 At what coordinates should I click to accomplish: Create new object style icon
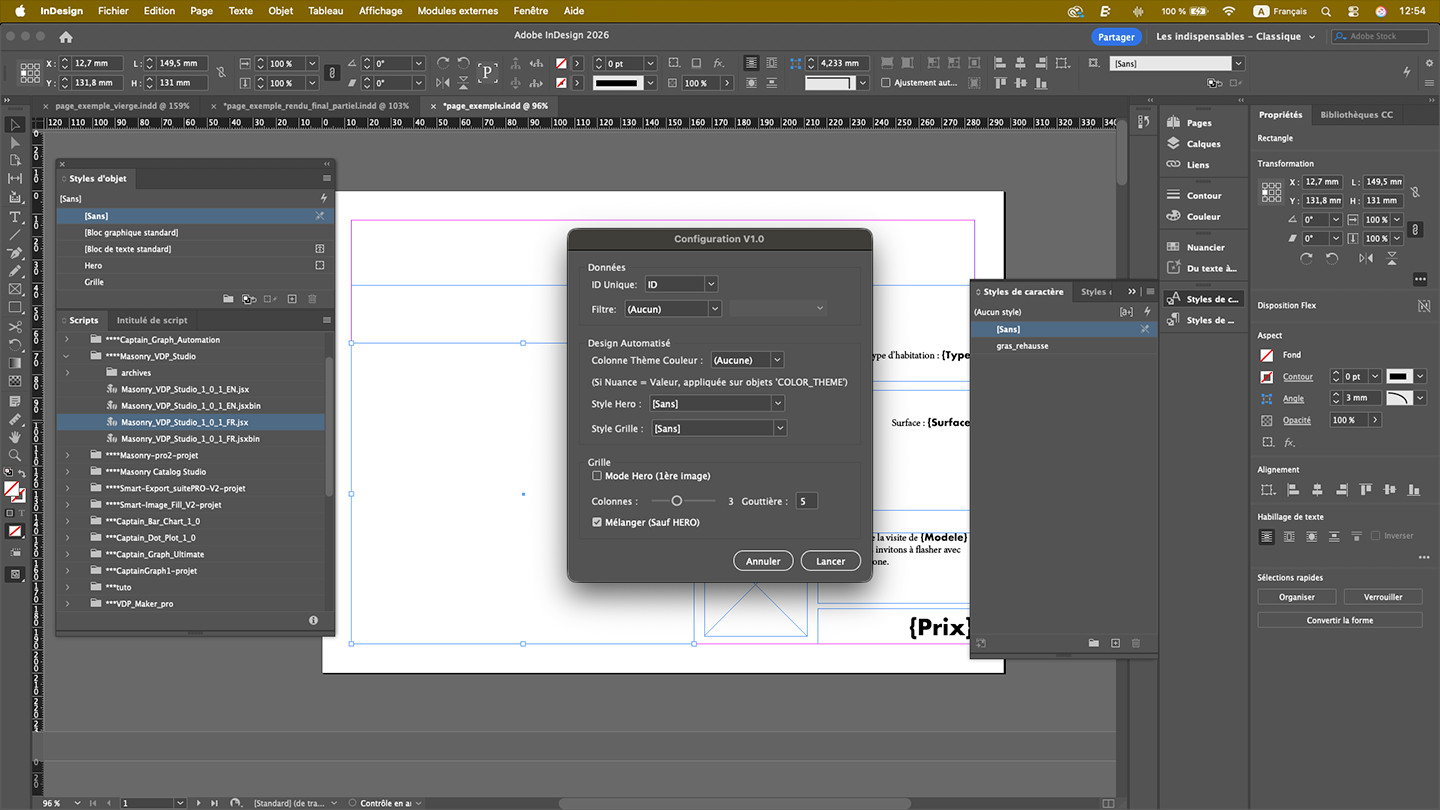pos(292,299)
